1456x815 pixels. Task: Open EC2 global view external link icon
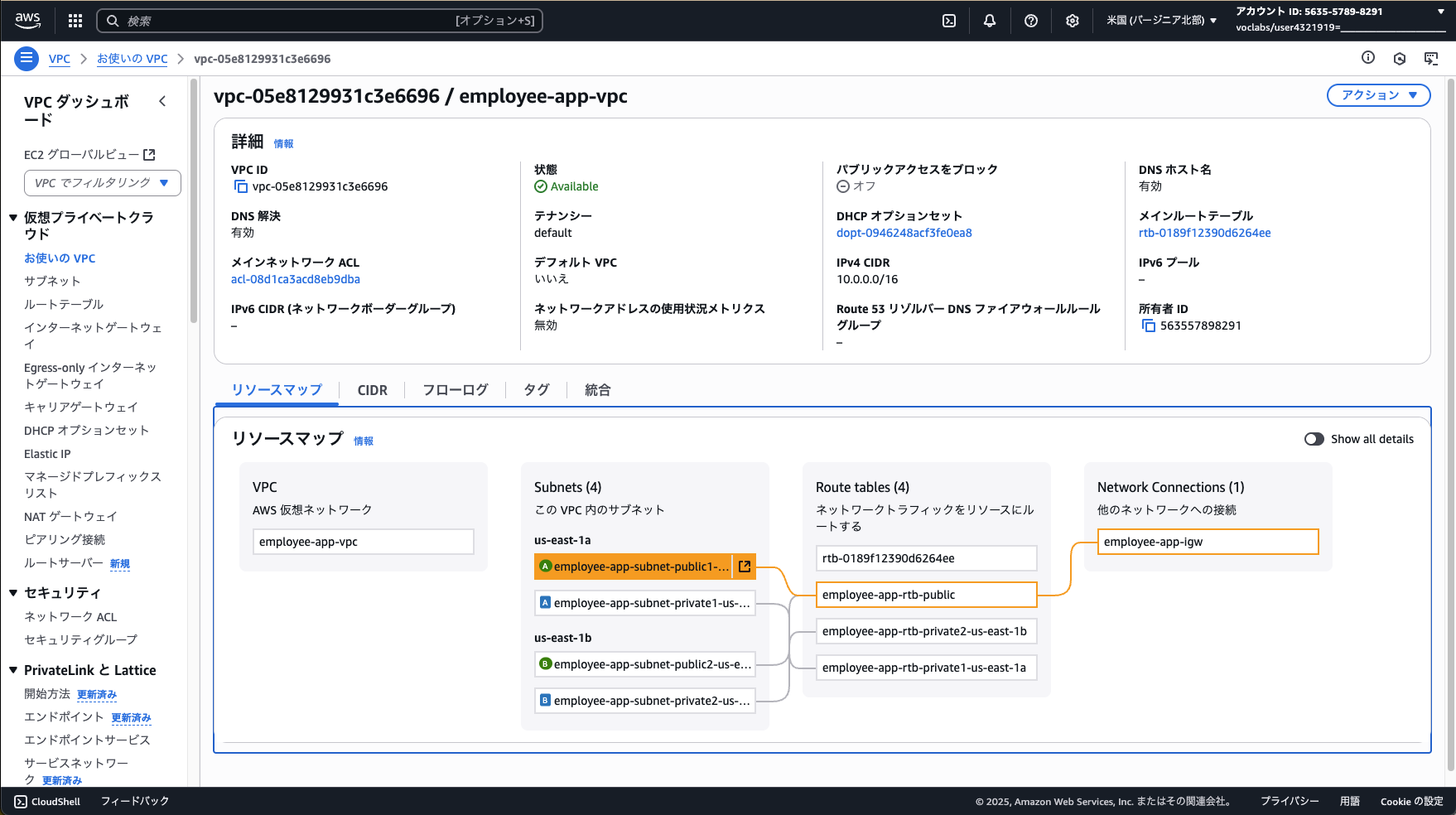coord(149,155)
